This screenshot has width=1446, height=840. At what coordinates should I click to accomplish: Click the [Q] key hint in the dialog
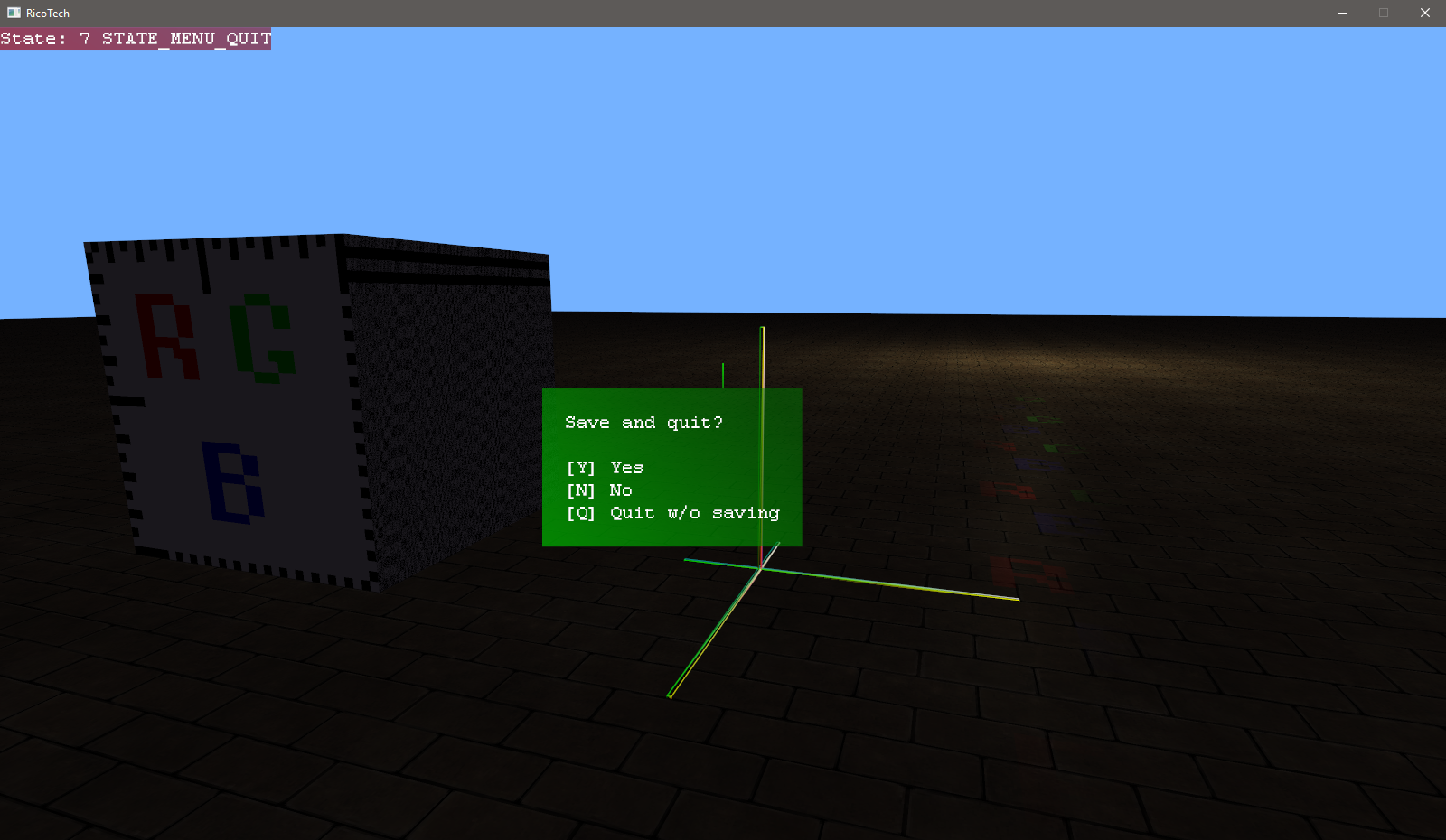tap(580, 513)
